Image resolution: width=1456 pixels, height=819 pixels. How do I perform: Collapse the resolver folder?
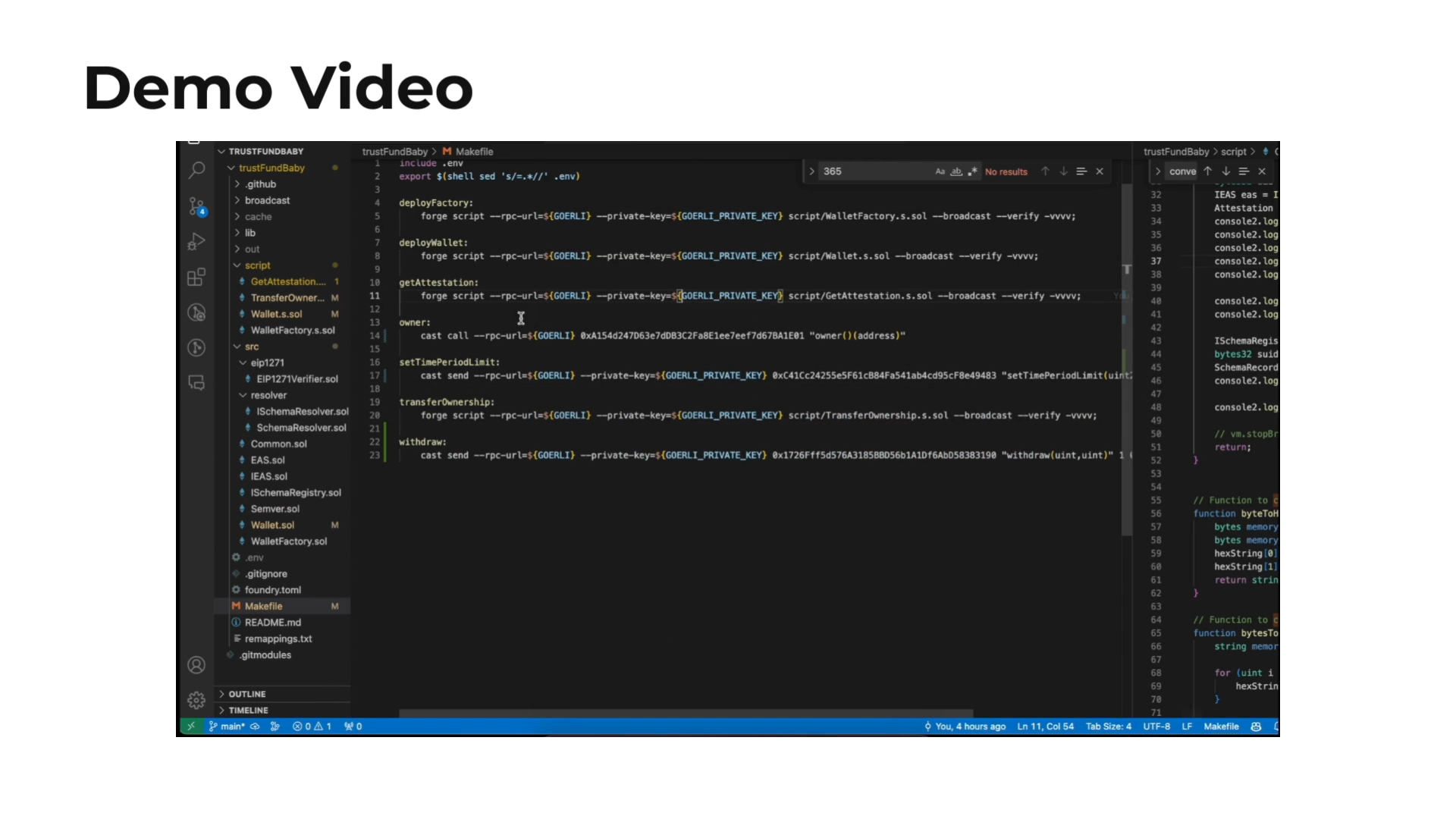point(282,395)
